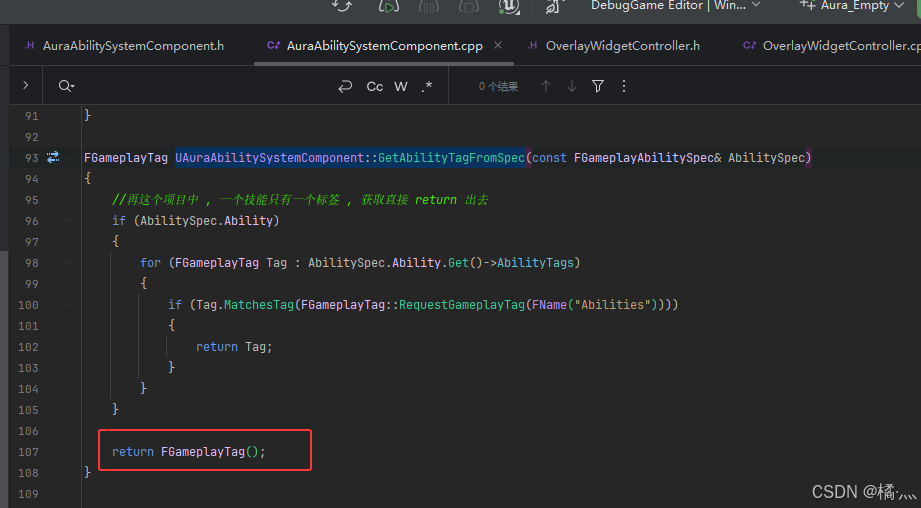Viewport: 921px width, 508px height.
Task: Click Get() call on line 98
Action: 465,263
